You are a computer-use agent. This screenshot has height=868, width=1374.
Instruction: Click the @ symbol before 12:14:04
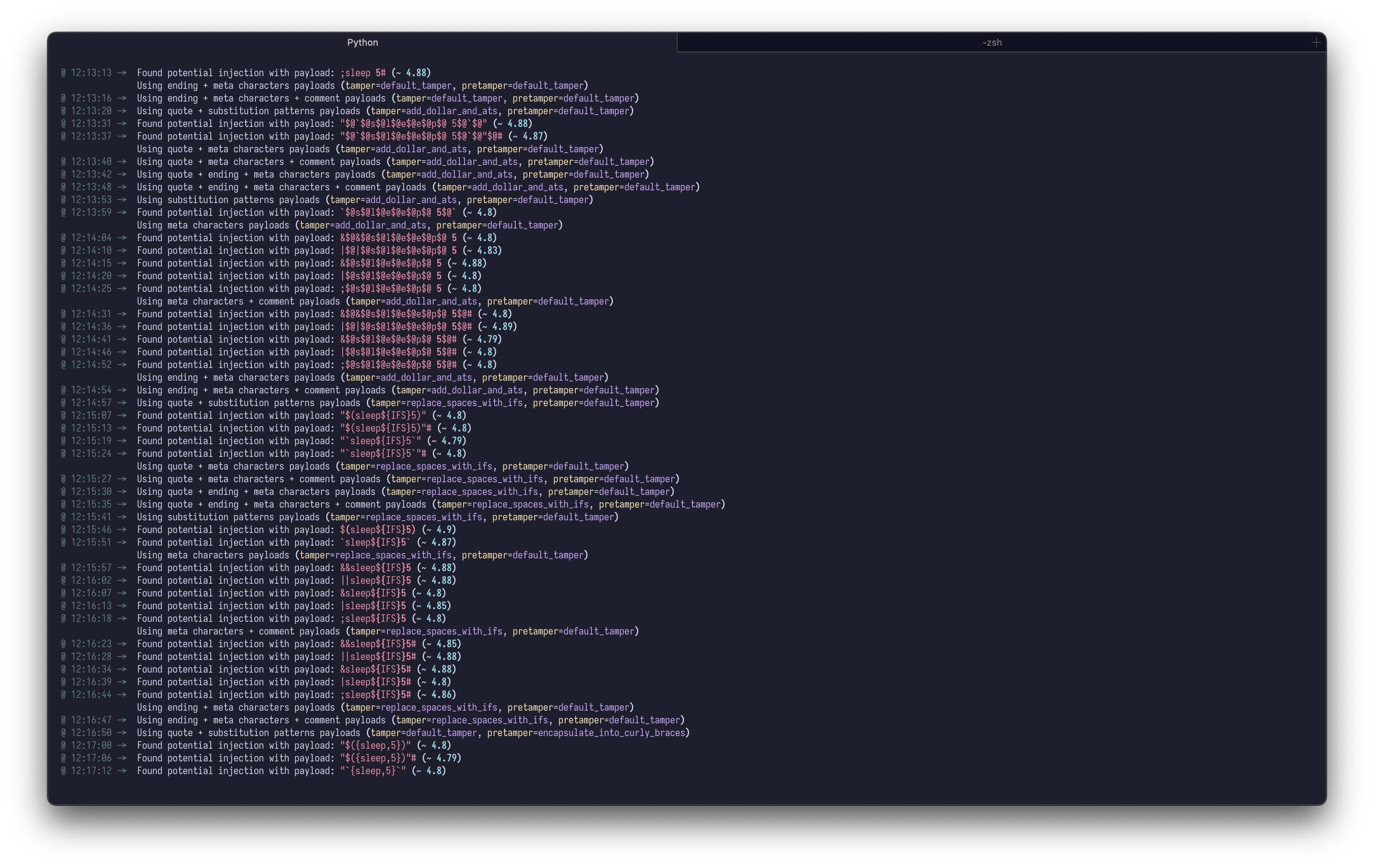(63, 238)
